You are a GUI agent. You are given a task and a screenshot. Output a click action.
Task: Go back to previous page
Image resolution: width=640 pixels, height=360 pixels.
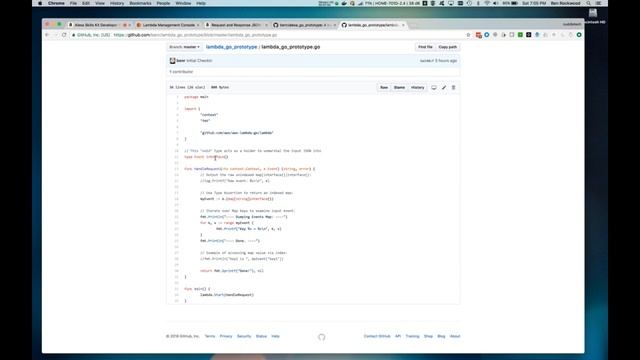tap(47, 35)
